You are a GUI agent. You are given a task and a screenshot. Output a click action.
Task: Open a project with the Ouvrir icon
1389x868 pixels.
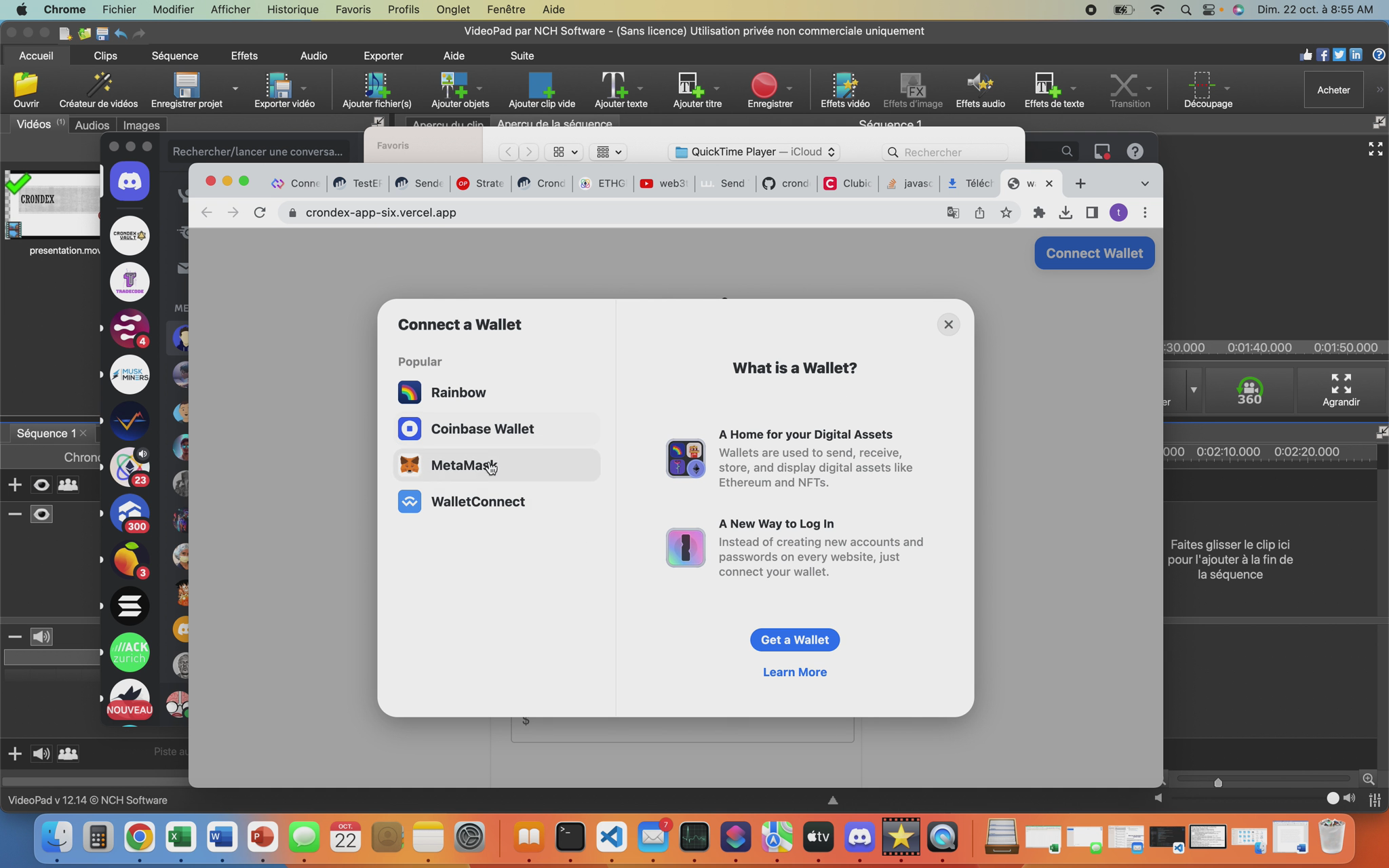click(x=26, y=89)
